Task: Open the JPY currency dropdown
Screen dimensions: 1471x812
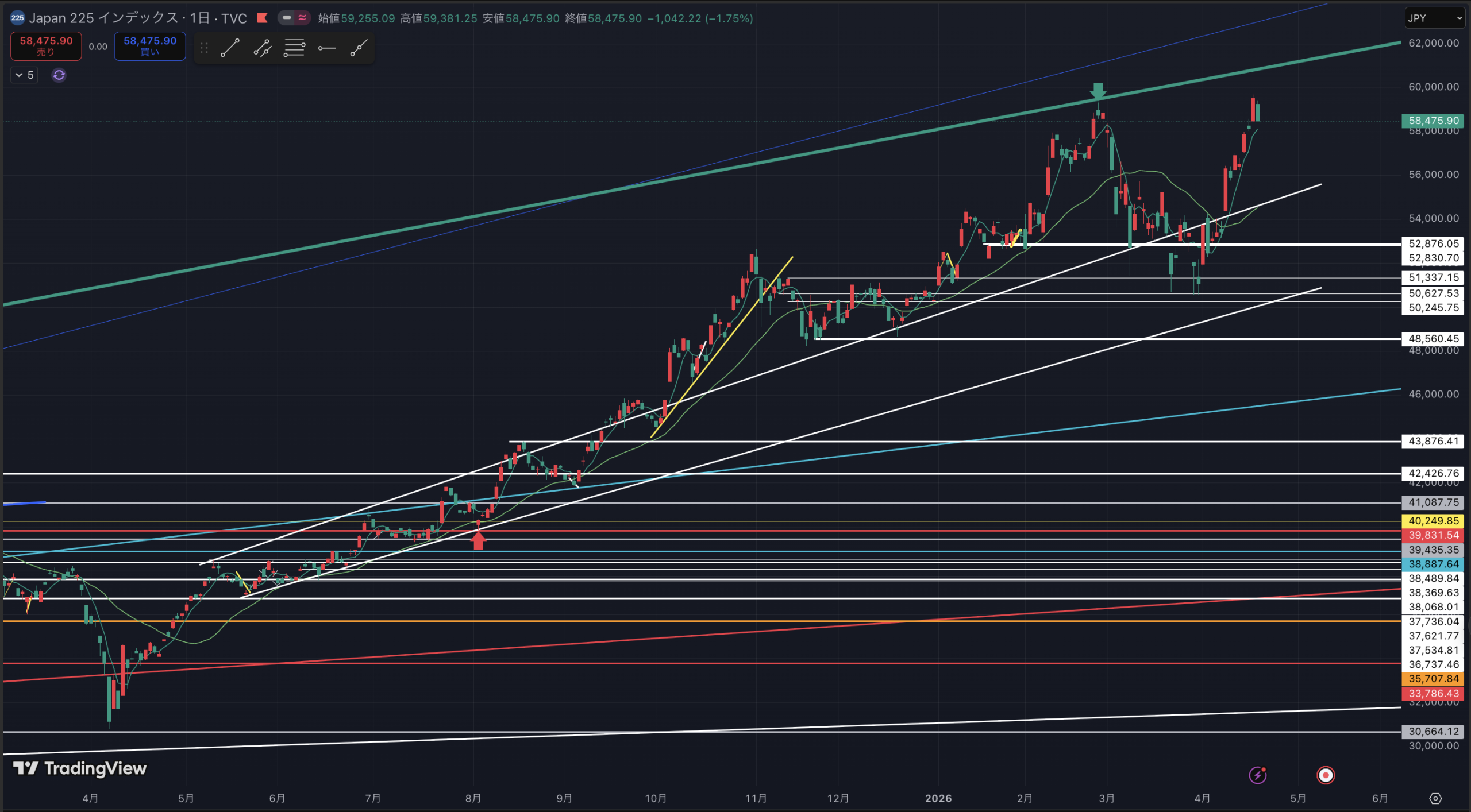Action: coord(1434,18)
